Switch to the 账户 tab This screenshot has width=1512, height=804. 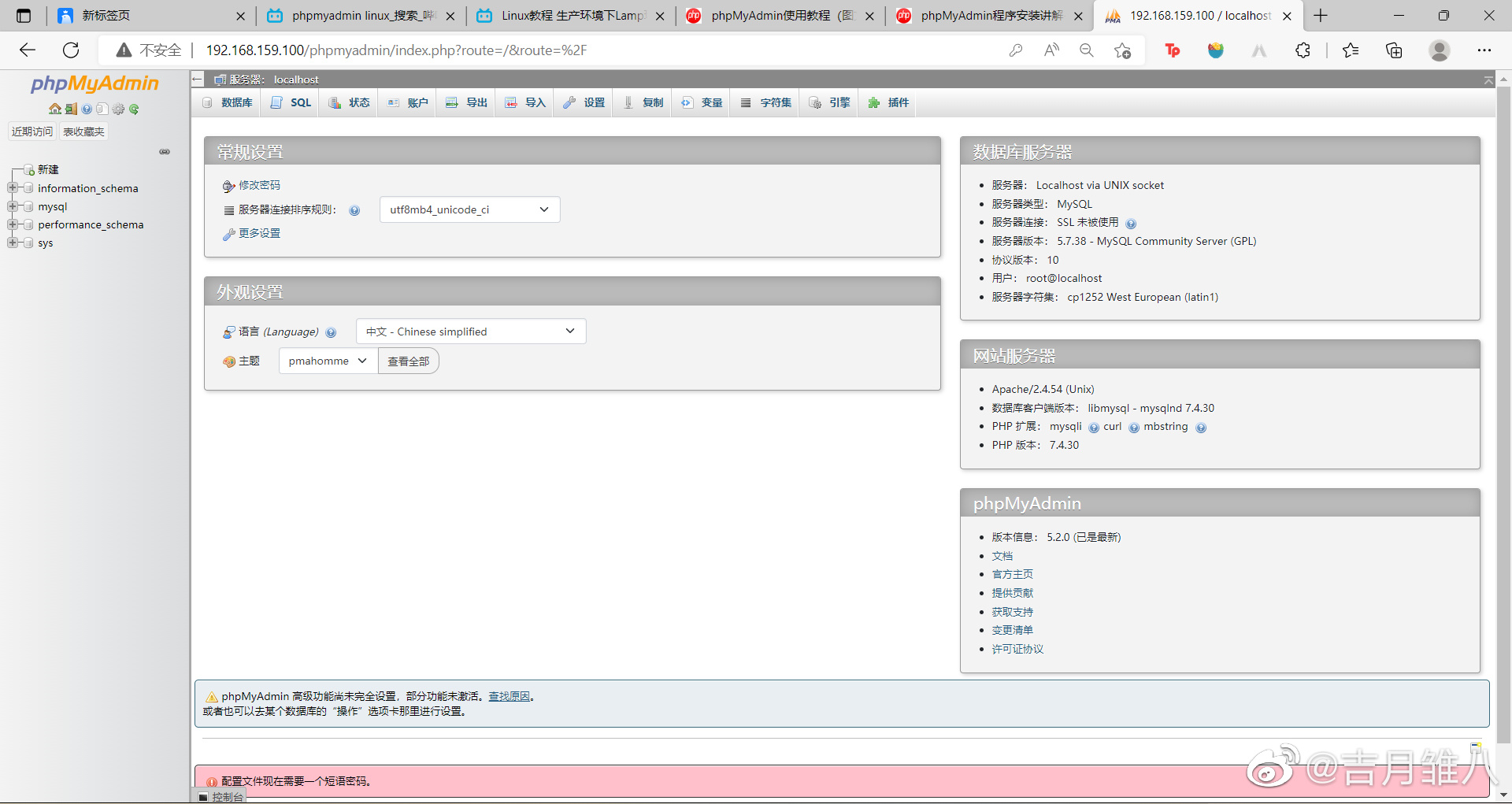point(408,102)
